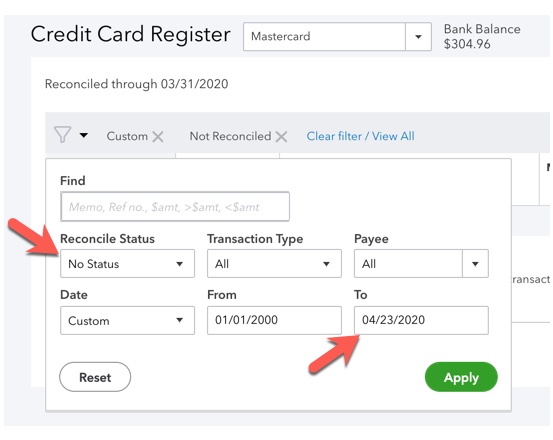
Task: Expand the Payee dropdown arrow
Action: pos(475,264)
